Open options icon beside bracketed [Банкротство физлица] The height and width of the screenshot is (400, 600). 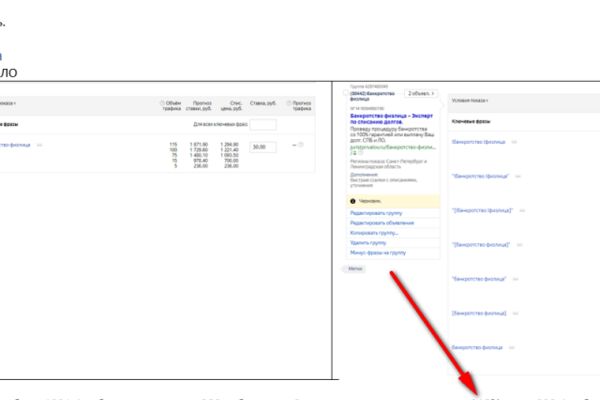[515, 313]
